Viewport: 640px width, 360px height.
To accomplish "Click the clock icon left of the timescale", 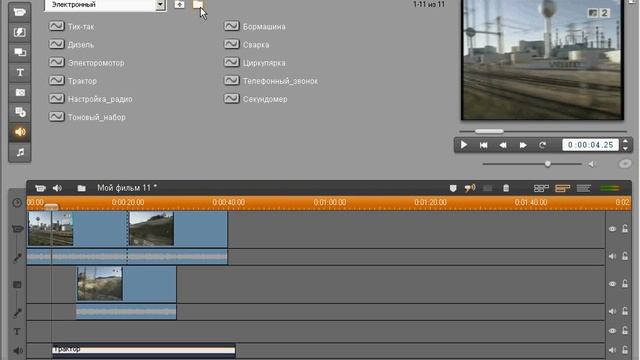I will [x=17, y=202].
